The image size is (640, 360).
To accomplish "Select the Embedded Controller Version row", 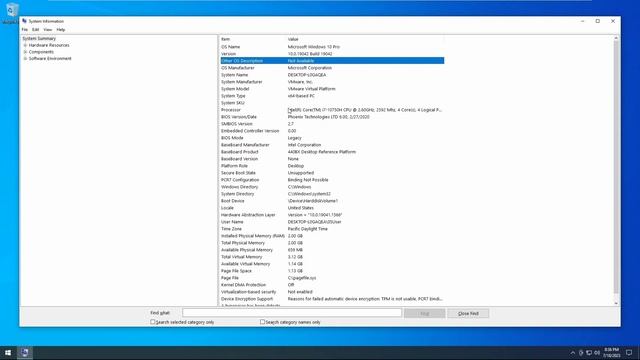I will [332, 131].
